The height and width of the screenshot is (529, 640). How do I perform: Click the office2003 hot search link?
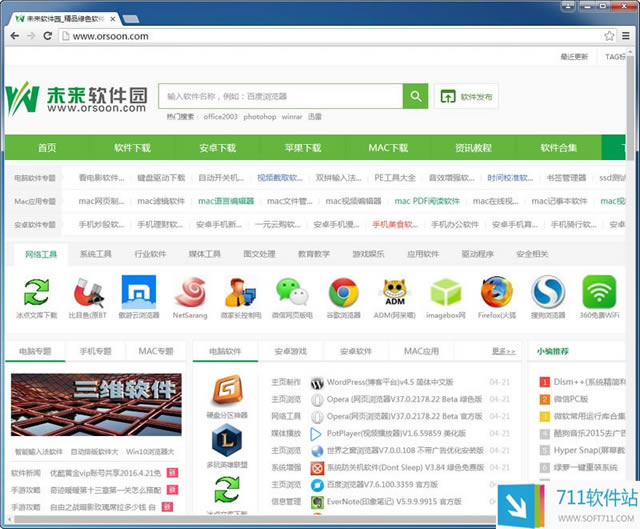click(x=220, y=117)
